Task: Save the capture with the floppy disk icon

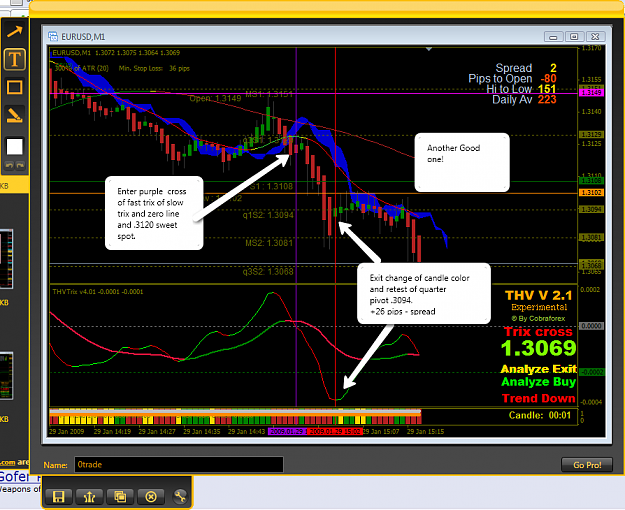Action: [59, 496]
